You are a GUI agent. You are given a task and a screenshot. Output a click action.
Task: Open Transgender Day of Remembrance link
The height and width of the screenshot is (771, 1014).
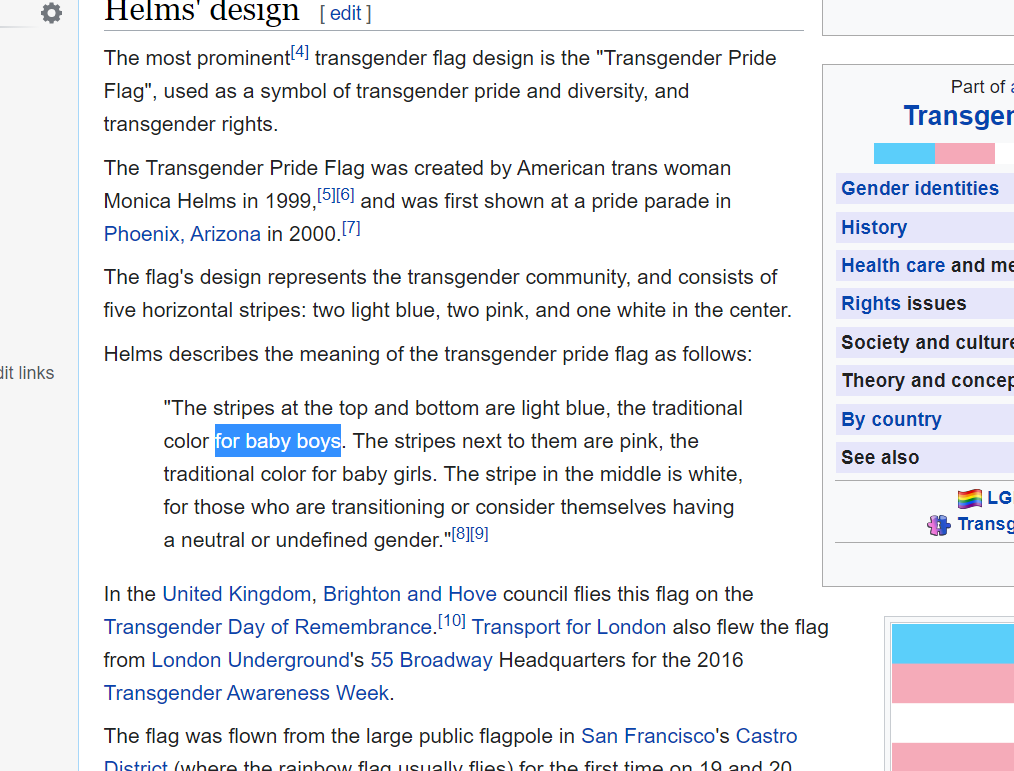point(268,627)
